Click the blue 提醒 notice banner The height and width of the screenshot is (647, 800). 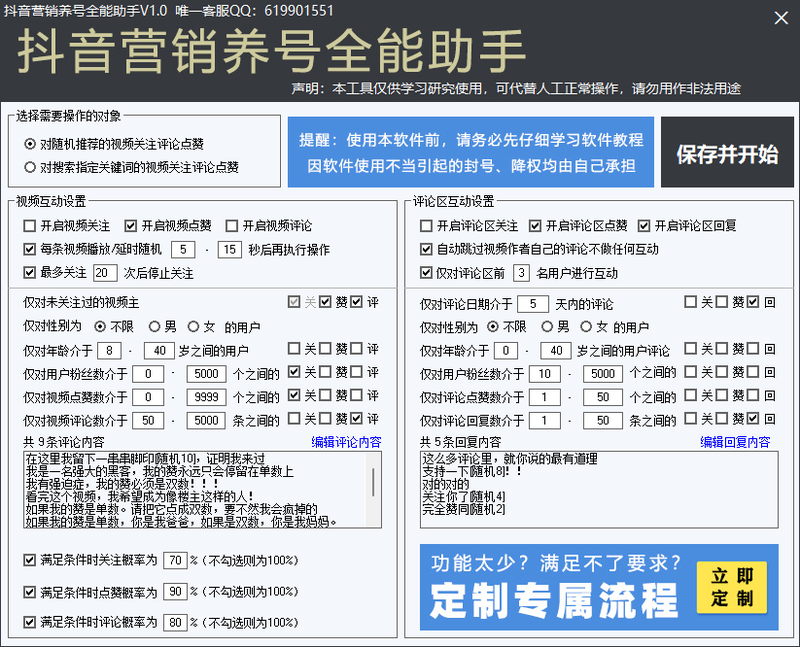[x=470, y=152]
